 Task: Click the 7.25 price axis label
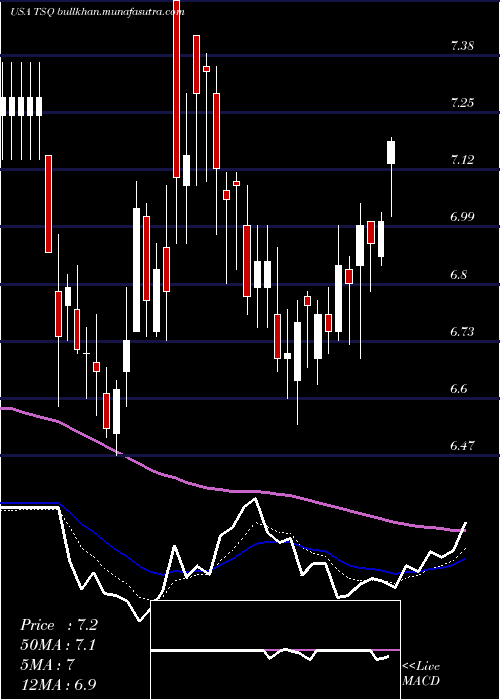point(462,103)
